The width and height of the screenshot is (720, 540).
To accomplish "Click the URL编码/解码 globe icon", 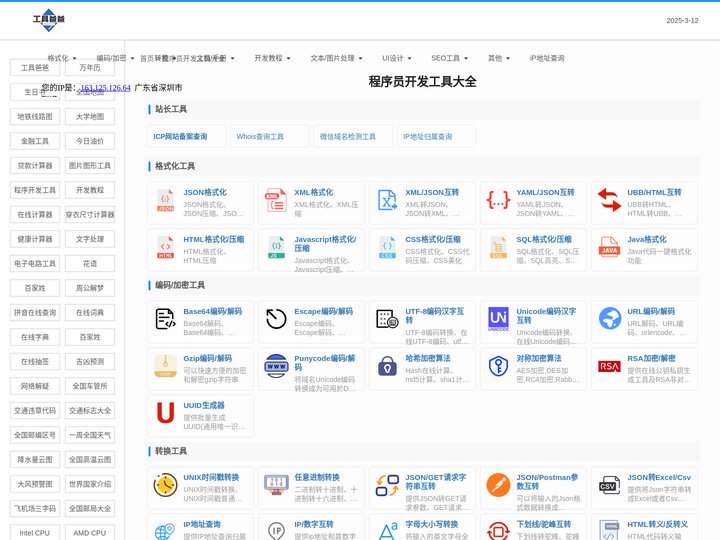I will [x=609, y=319].
